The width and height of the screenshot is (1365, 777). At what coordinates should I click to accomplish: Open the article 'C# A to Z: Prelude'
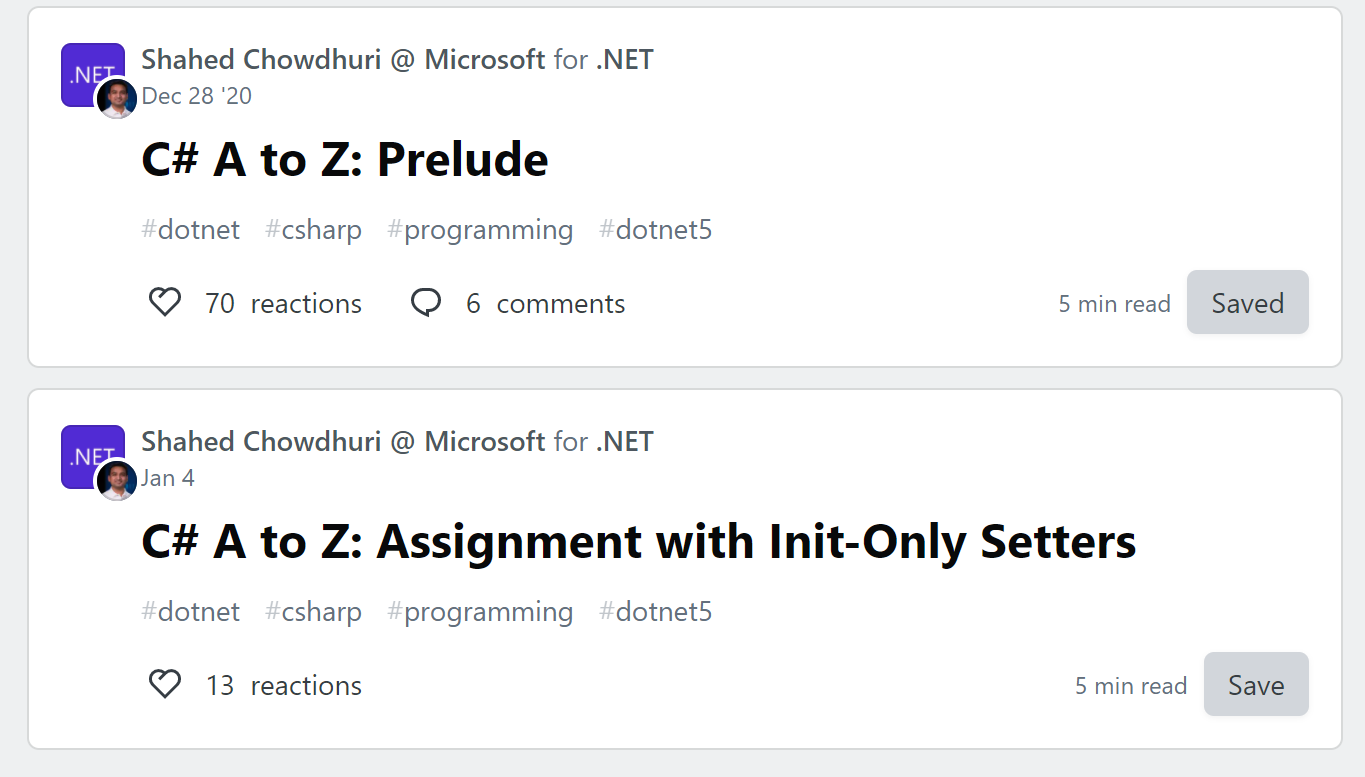345,159
